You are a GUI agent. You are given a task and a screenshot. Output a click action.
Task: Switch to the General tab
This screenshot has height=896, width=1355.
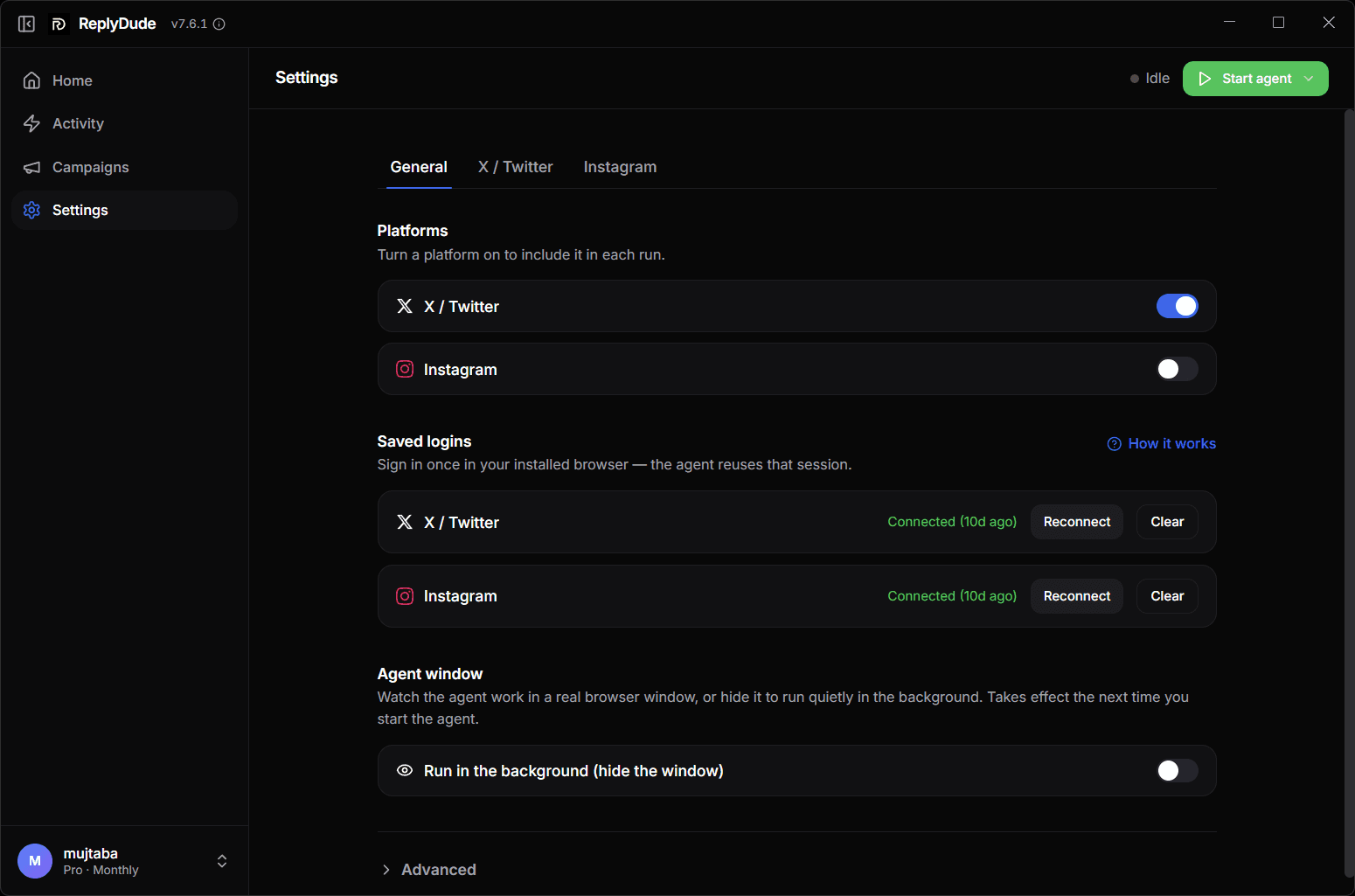(x=419, y=167)
